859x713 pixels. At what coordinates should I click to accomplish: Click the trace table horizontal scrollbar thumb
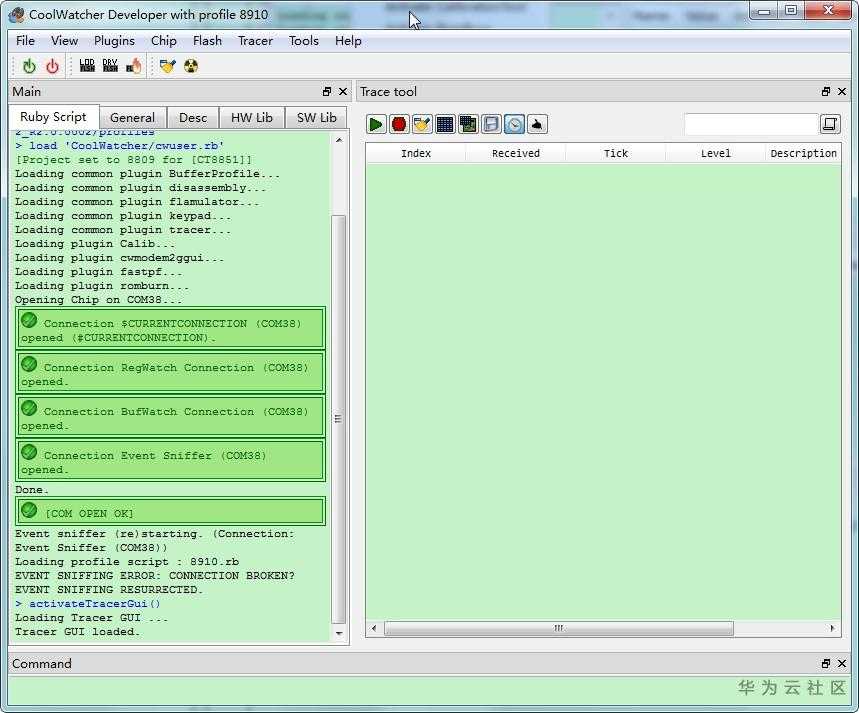click(559, 628)
